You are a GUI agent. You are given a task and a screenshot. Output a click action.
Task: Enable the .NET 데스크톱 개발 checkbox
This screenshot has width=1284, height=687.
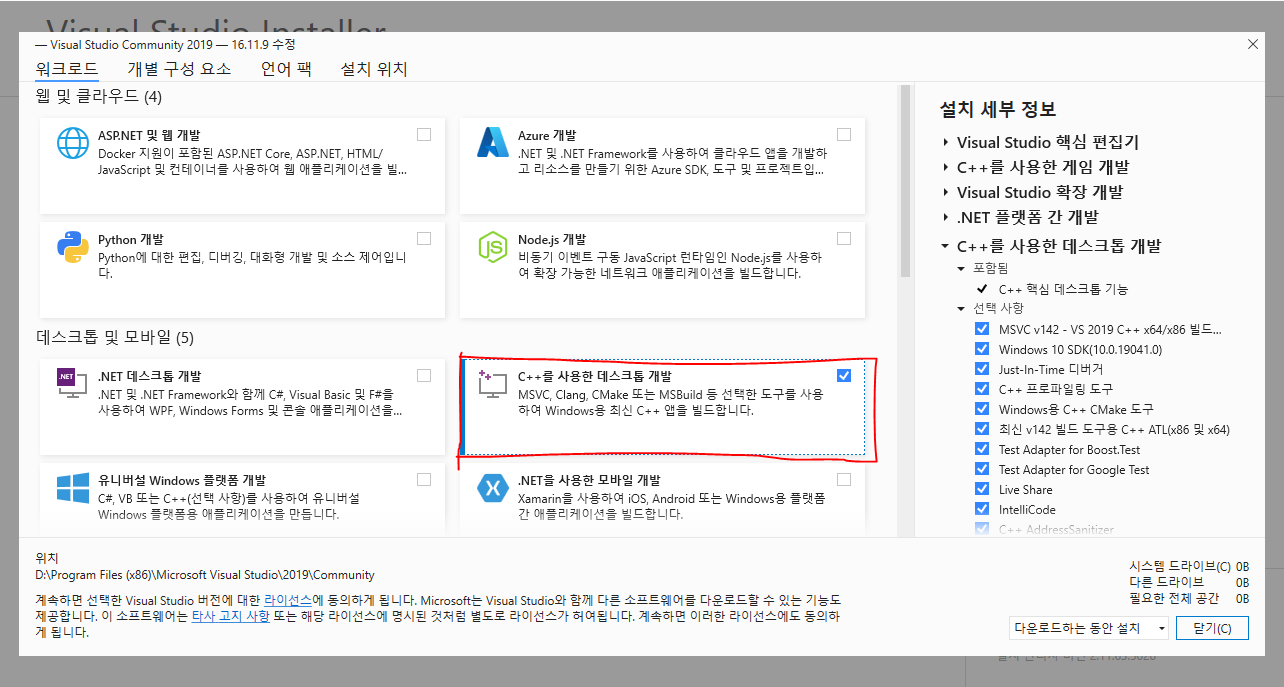click(424, 375)
